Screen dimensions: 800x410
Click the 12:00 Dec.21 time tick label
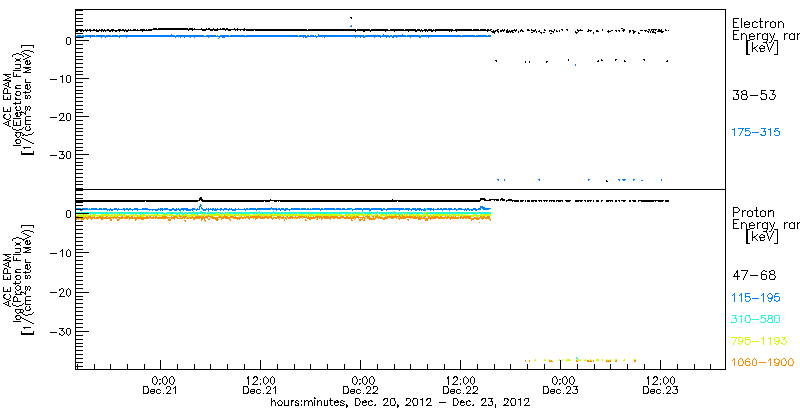click(261, 385)
